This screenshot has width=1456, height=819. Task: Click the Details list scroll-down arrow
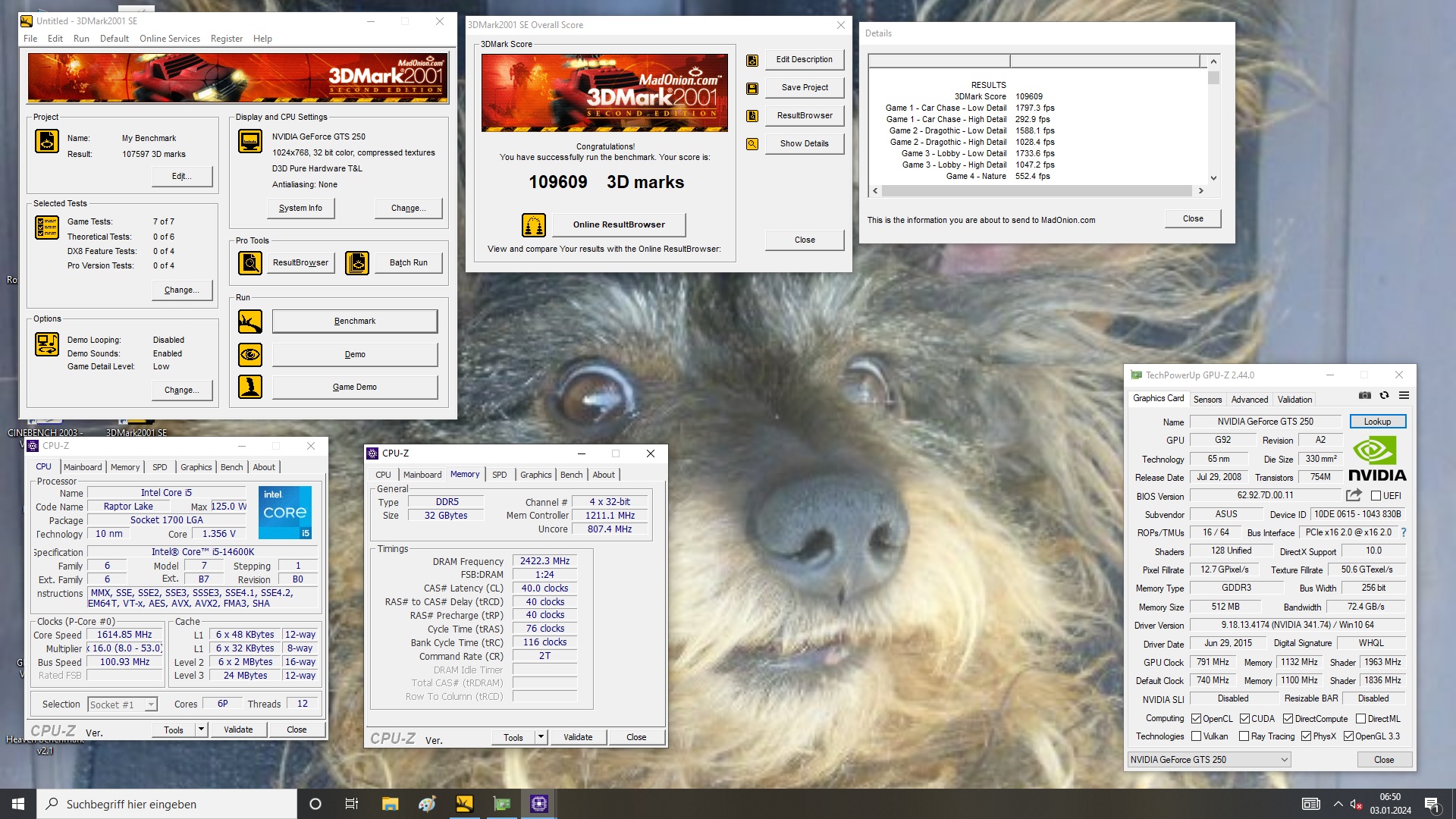click(1213, 178)
